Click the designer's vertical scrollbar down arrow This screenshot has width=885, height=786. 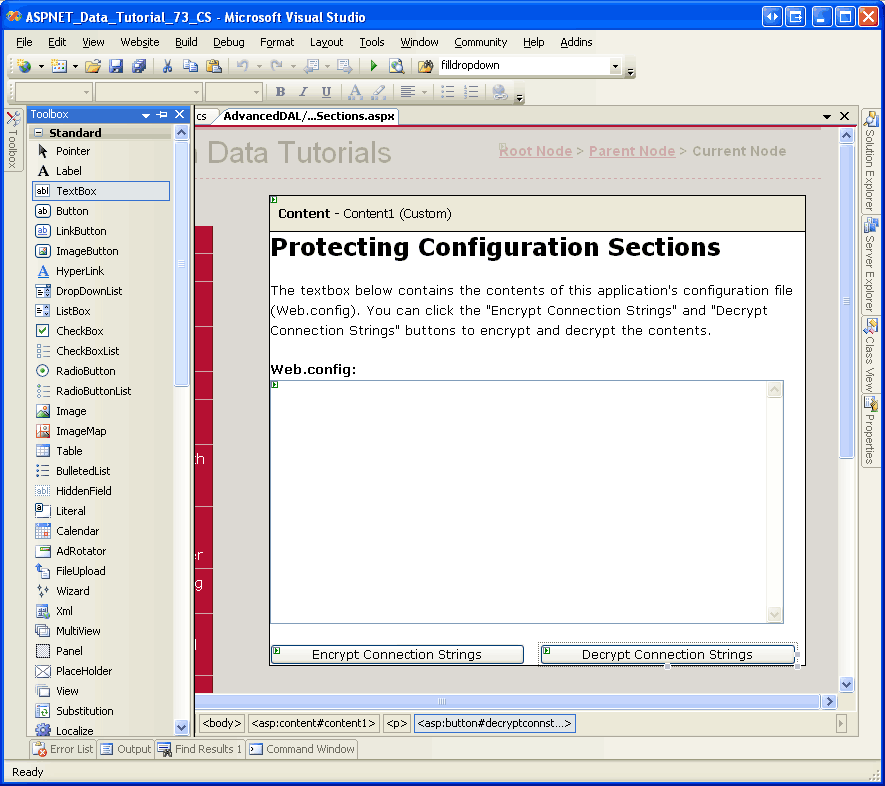pyautogui.click(x=847, y=685)
